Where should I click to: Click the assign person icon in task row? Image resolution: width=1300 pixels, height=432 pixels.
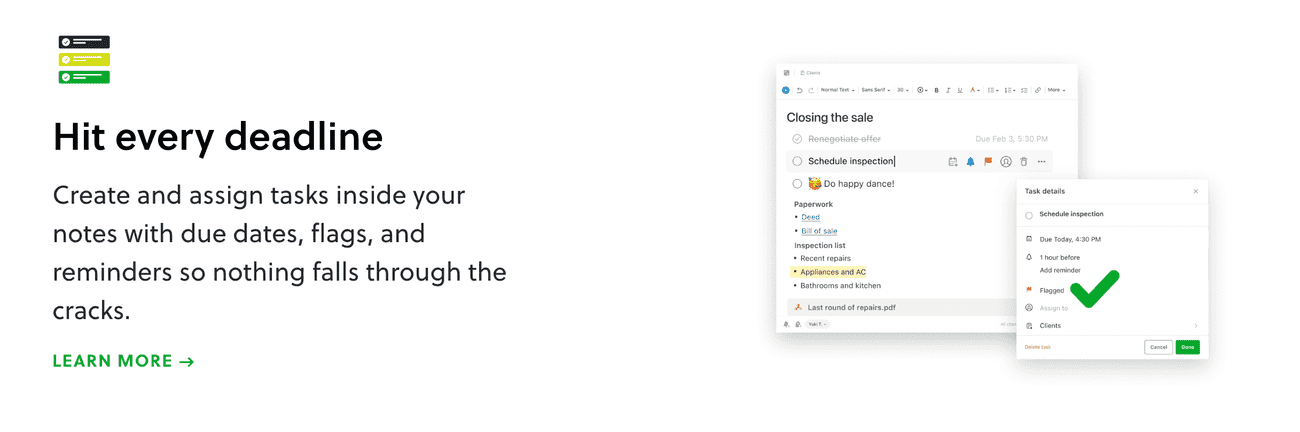1006,161
